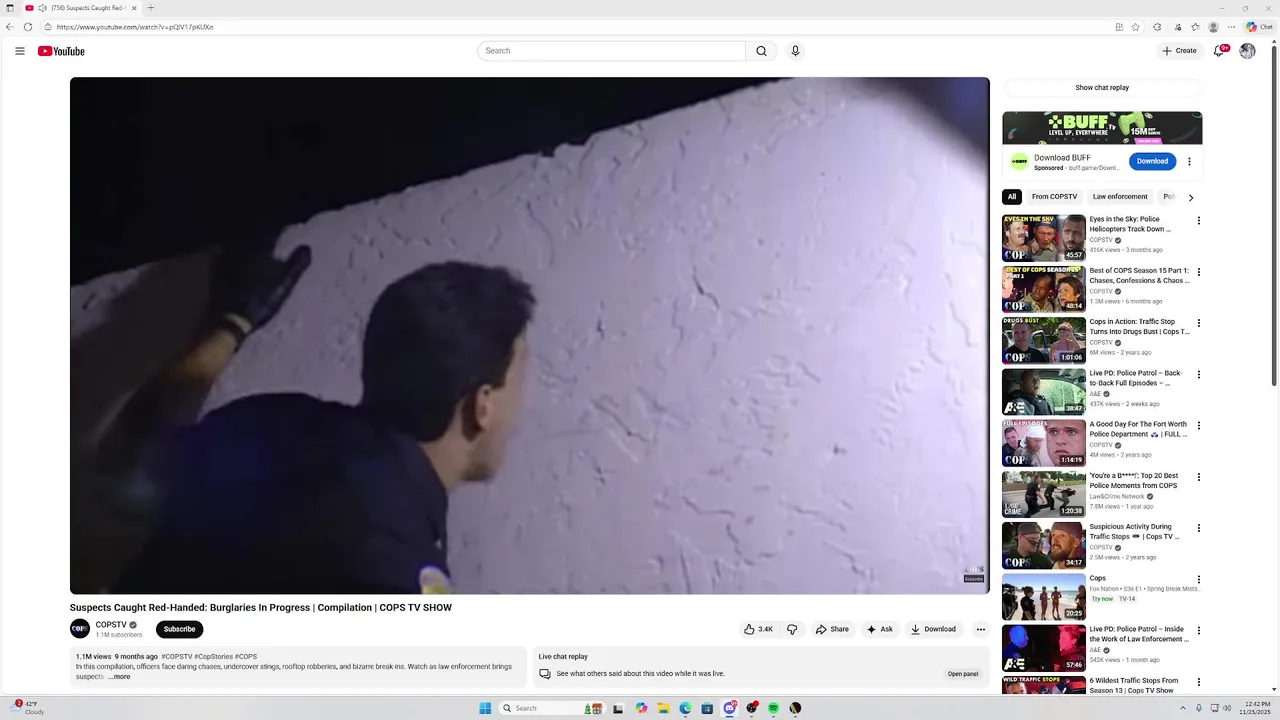
Task: Open options menu for BUFF ad
Action: [x=1189, y=161]
